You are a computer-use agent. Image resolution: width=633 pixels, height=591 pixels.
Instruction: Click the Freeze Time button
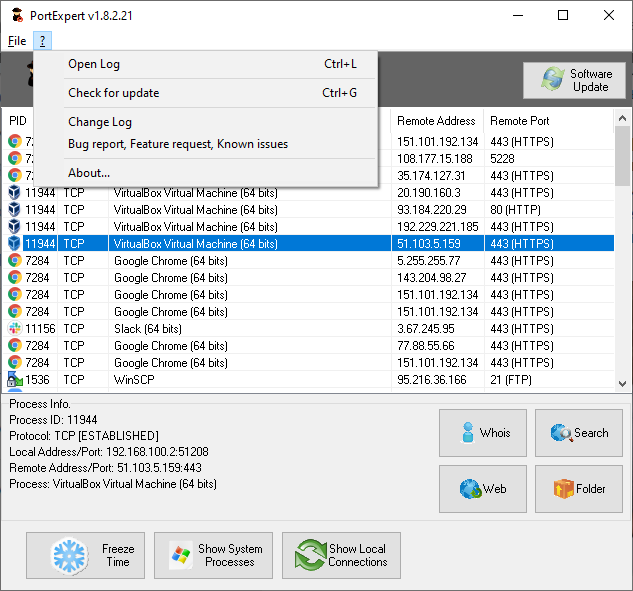86,555
